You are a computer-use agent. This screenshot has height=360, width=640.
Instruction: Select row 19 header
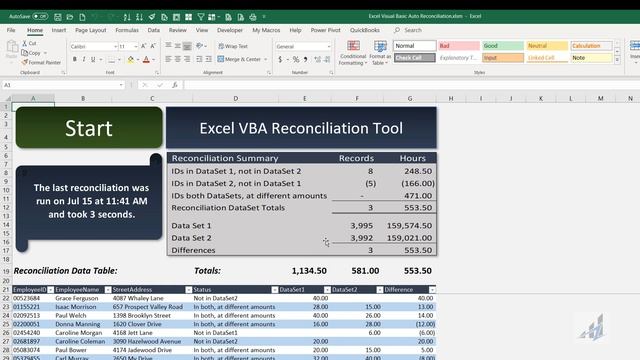point(6,271)
